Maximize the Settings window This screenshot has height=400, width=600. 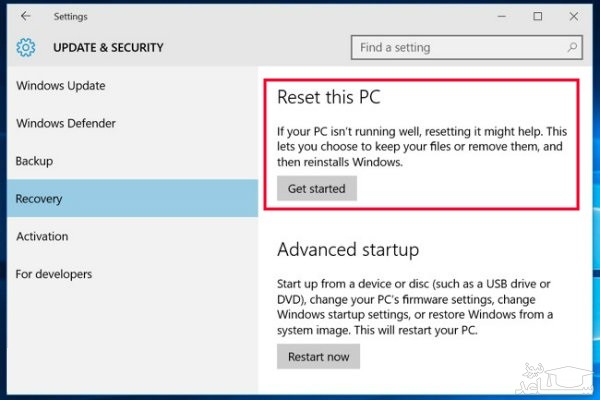tap(538, 16)
